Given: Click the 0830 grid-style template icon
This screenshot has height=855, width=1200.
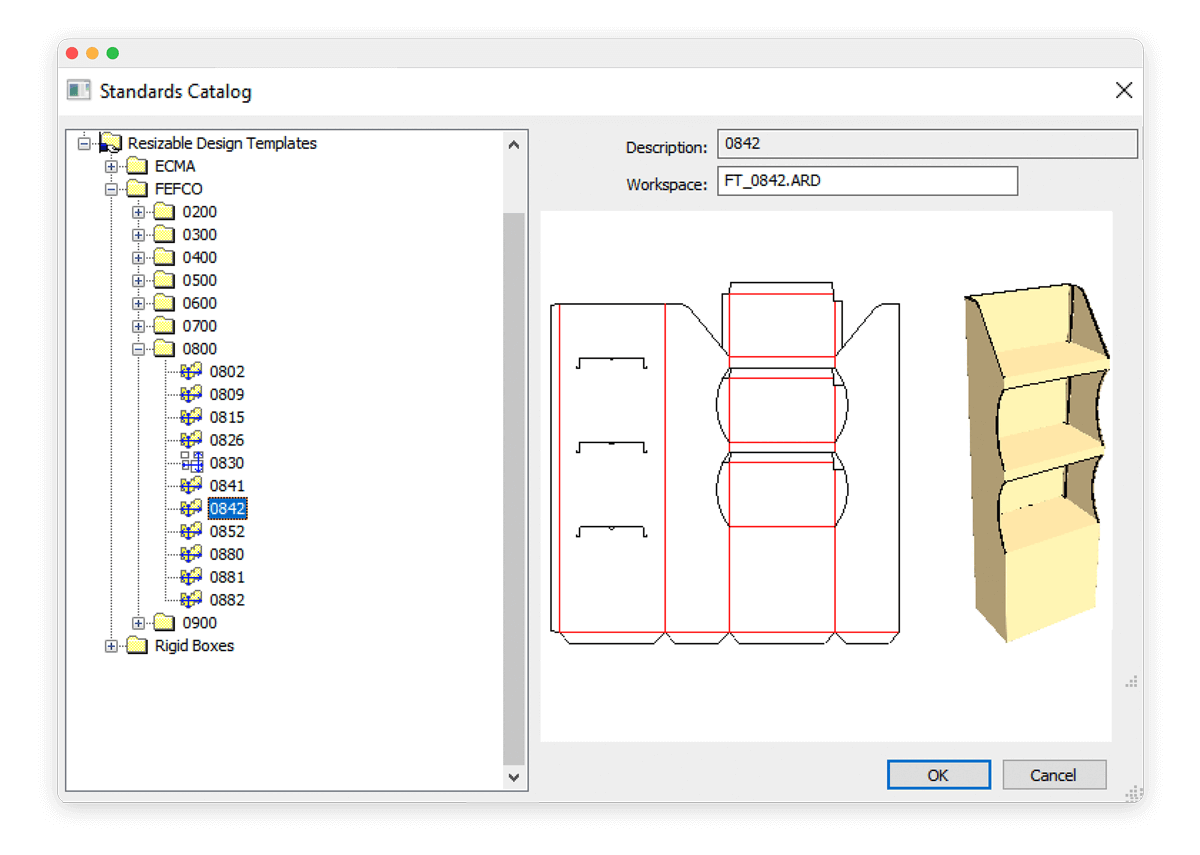Looking at the screenshot, I should 191,463.
